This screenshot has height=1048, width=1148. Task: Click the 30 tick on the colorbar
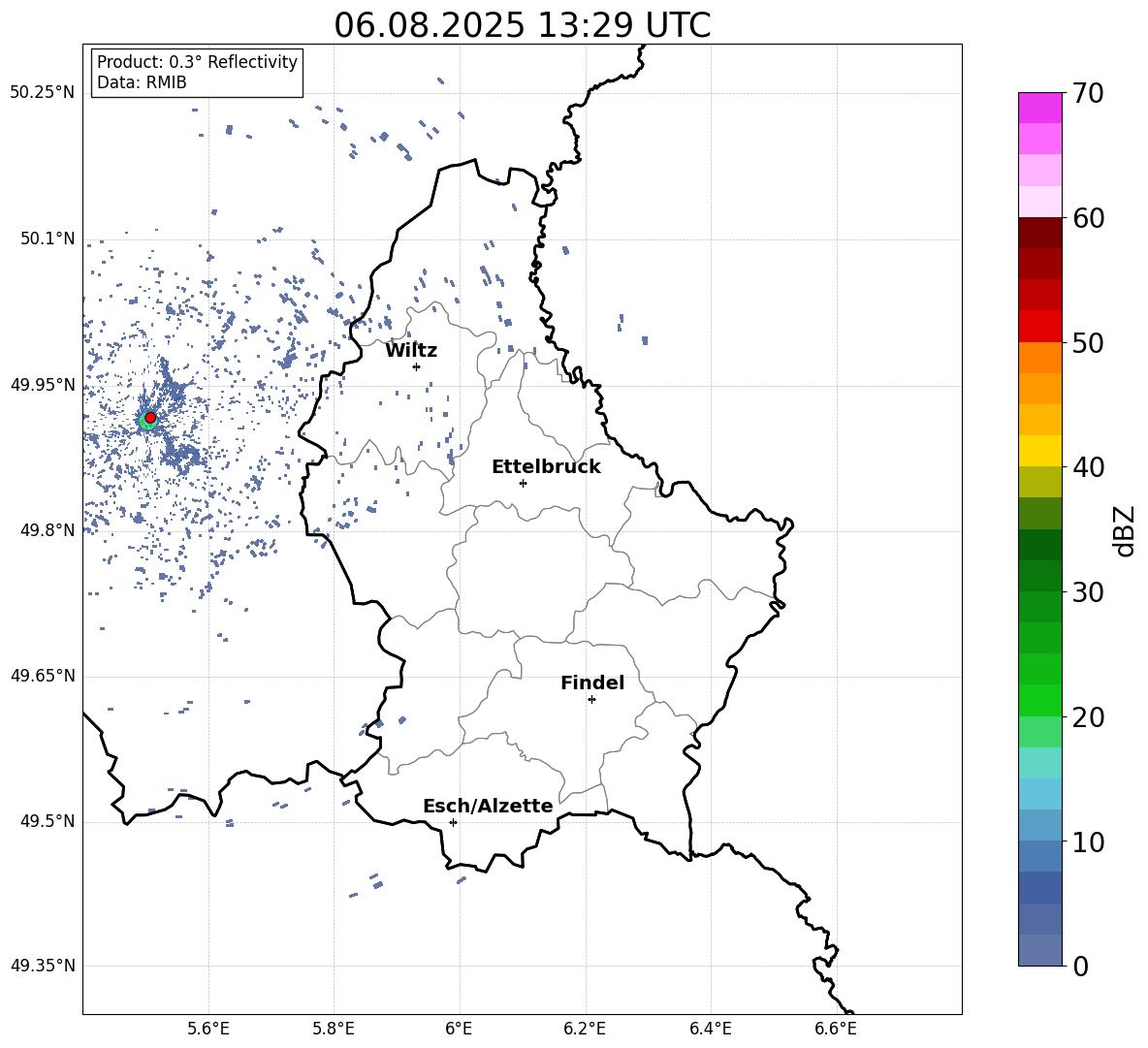1088,592
